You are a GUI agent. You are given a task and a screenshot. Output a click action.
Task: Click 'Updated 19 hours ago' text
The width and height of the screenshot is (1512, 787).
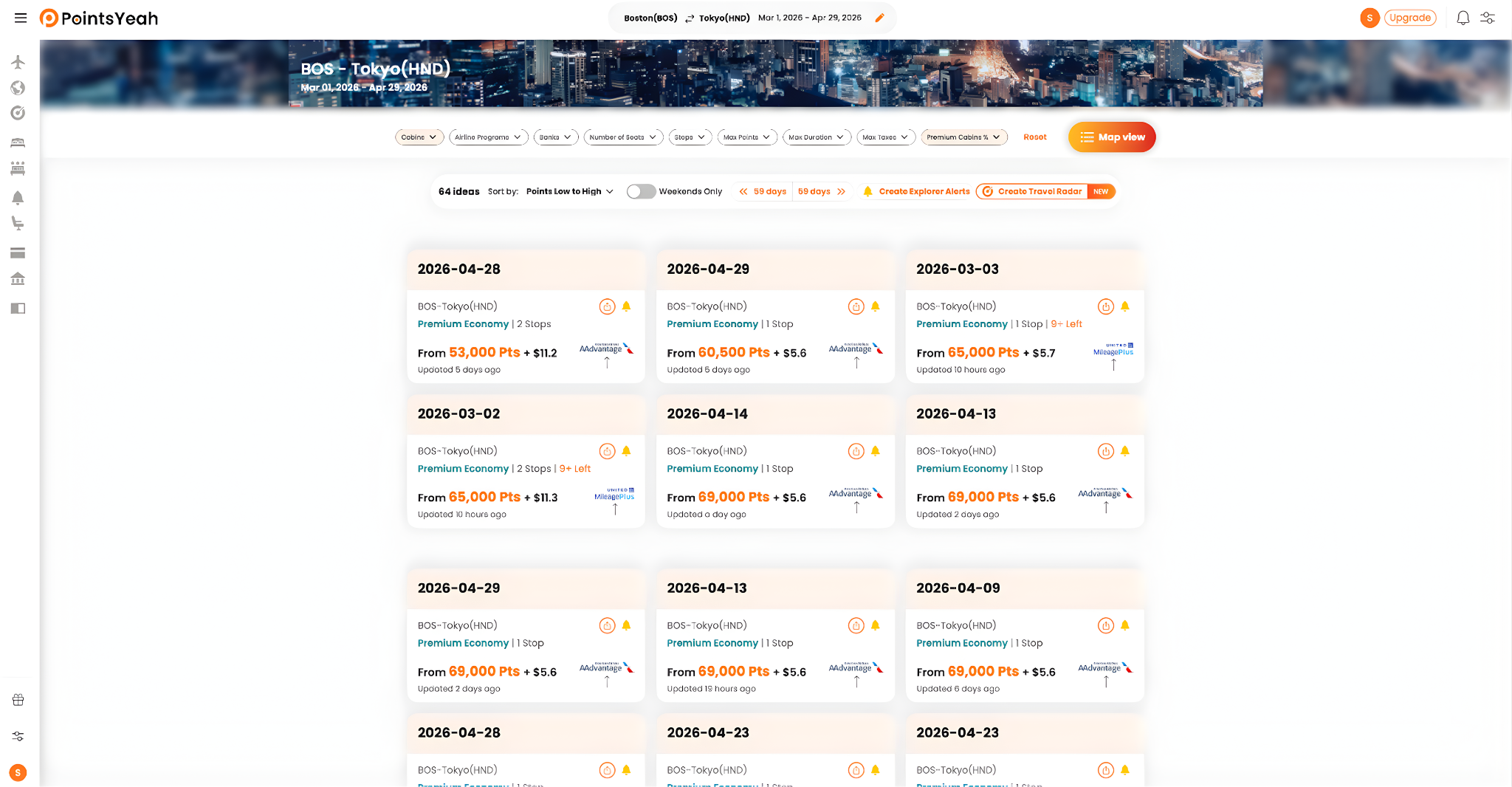(711, 689)
